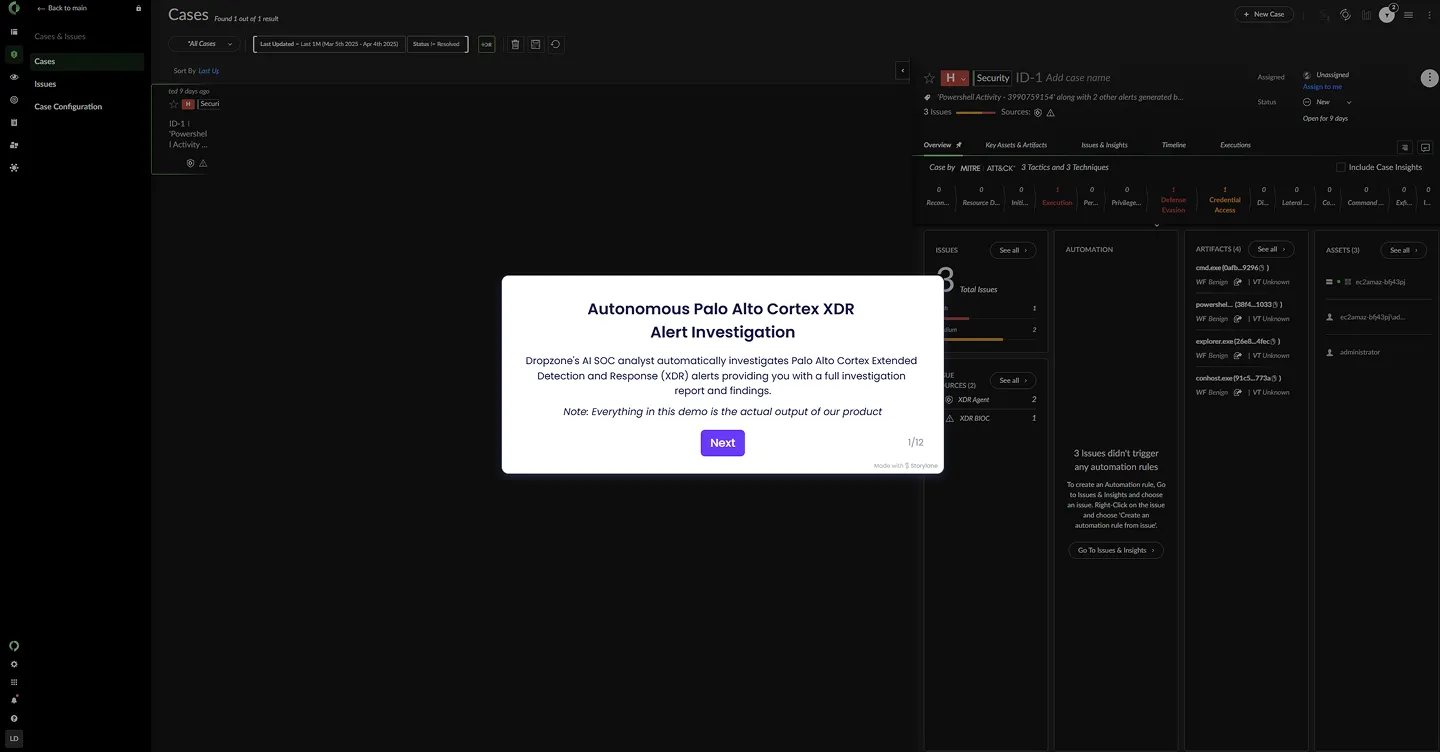Click the Assign to me link
The width and height of the screenshot is (1440, 752).
pyautogui.click(x=1325, y=87)
